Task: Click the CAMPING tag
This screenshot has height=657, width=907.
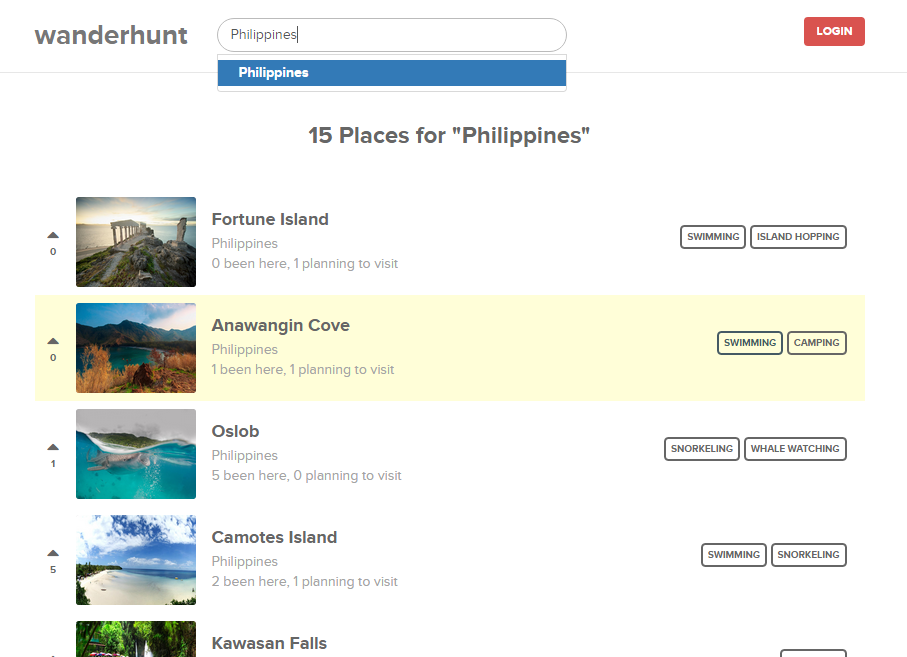Action: pyautogui.click(x=817, y=342)
